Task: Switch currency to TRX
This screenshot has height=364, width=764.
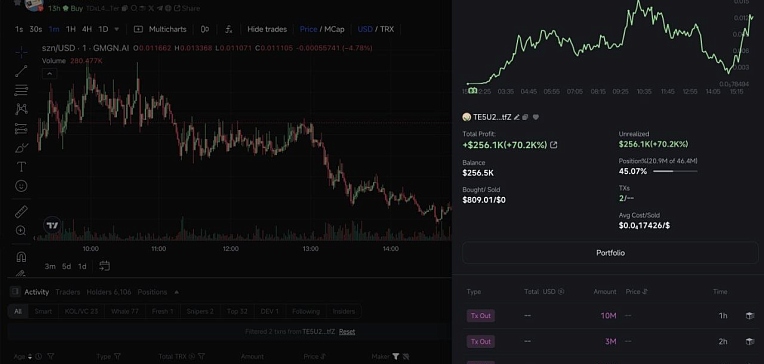Action: click(387, 29)
